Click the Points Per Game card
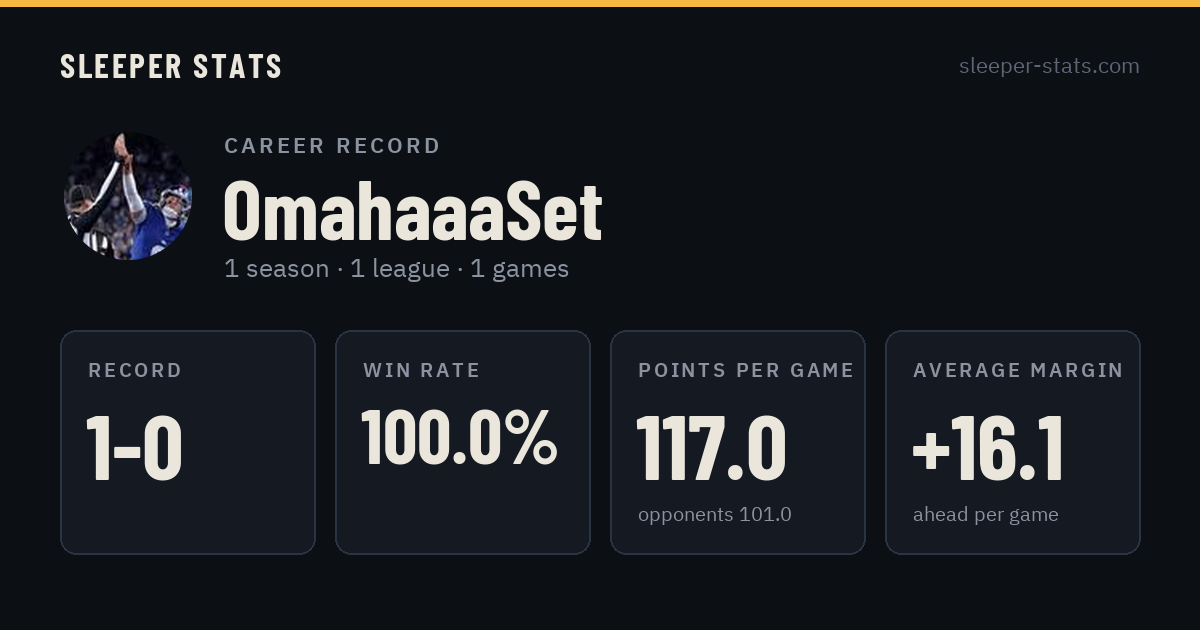The width and height of the screenshot is (1200, 630). click(738, 442)
